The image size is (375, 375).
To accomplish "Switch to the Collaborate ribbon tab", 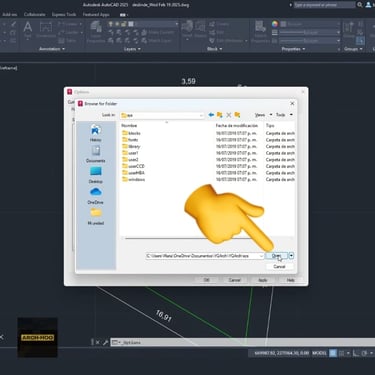I will pyautogui.click(x=35, y=15).
